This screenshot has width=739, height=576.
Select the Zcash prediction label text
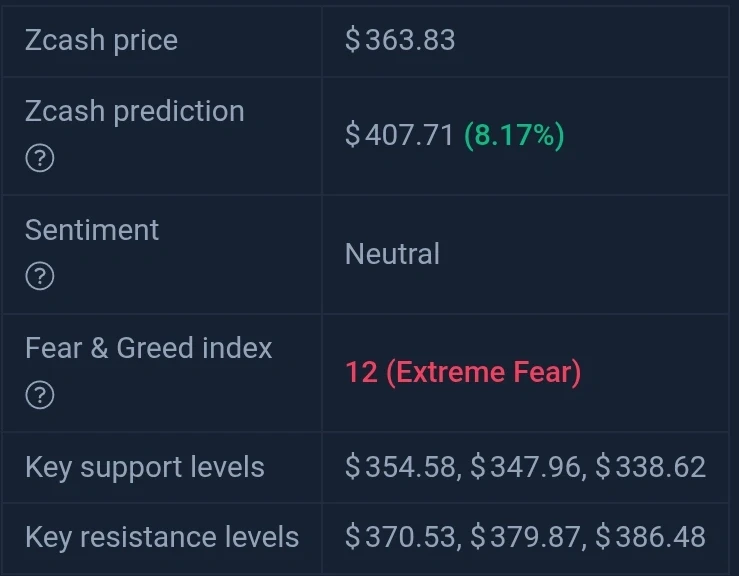(135, 112)
